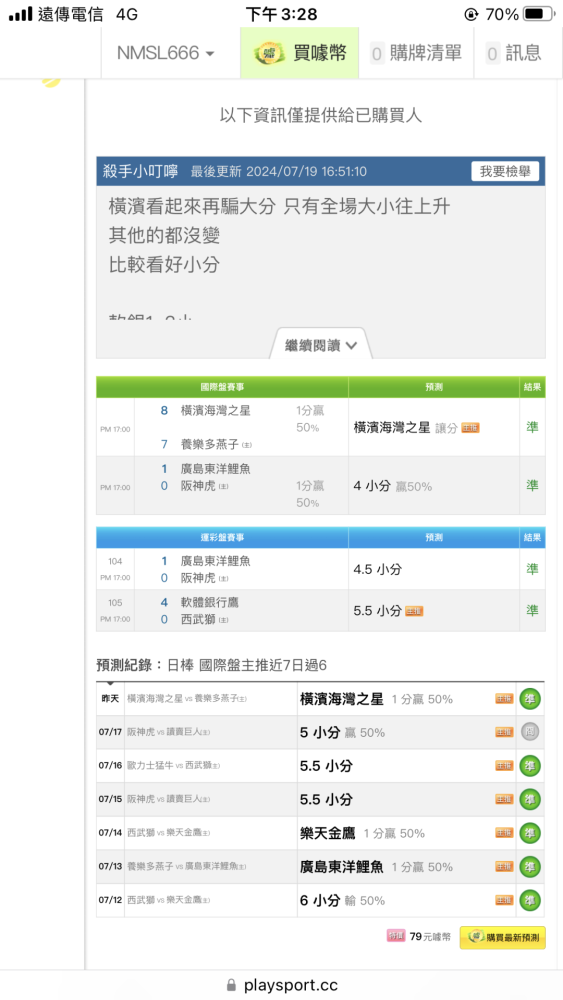The width and height of the screenshot is (563, 1000).
Task: Click 主推 badge in 07/15 record row
Action: 504,800
